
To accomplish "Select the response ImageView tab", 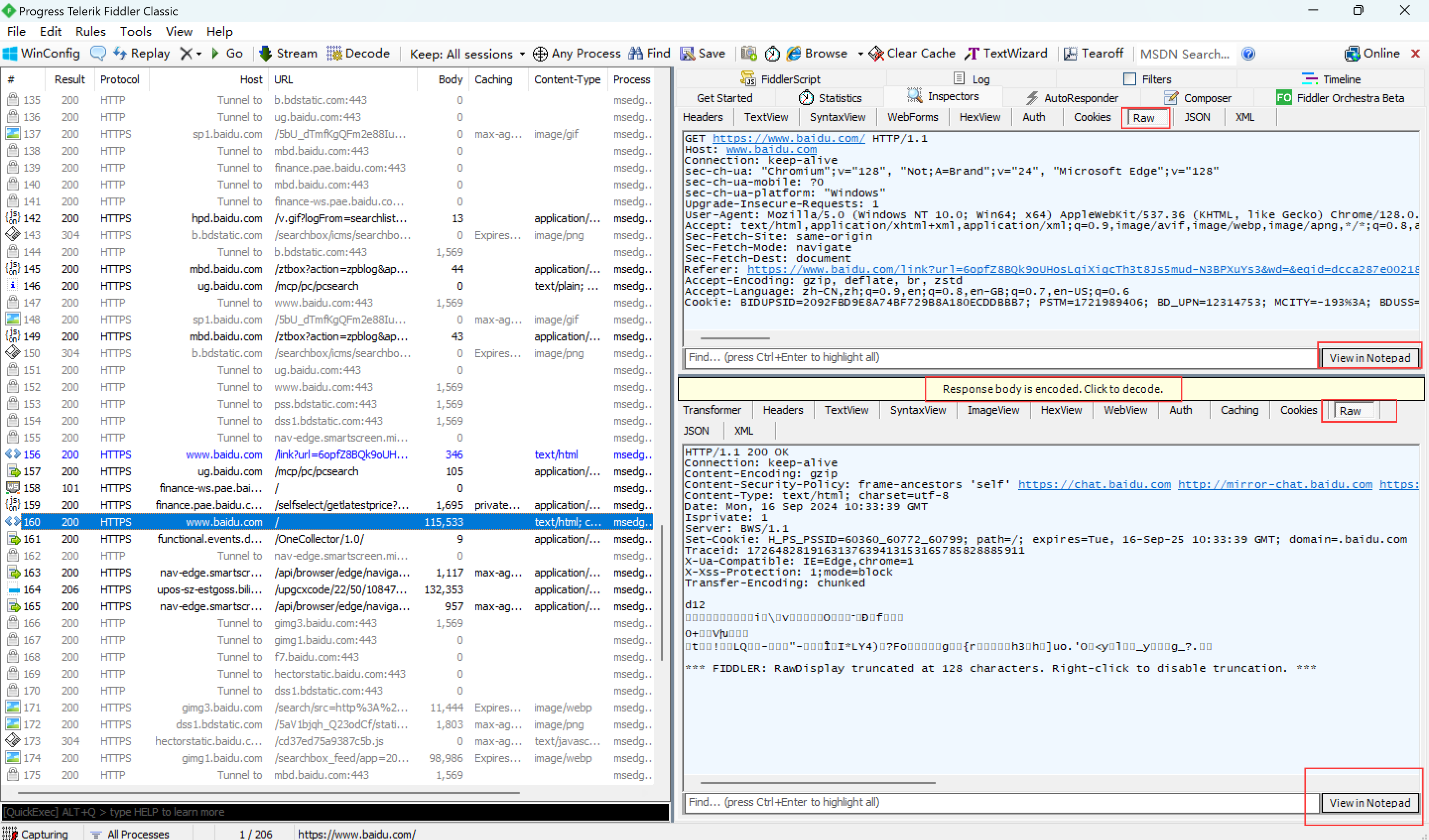I will pos(993,410).
